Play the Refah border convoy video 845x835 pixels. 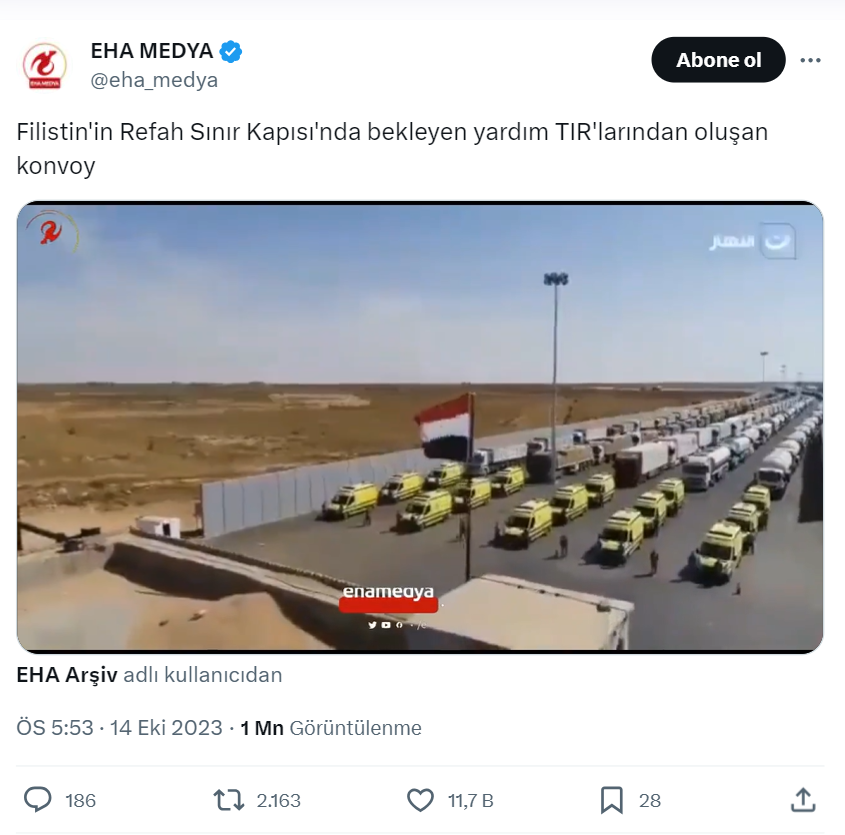pyautogui.click(x=420, y=427)
